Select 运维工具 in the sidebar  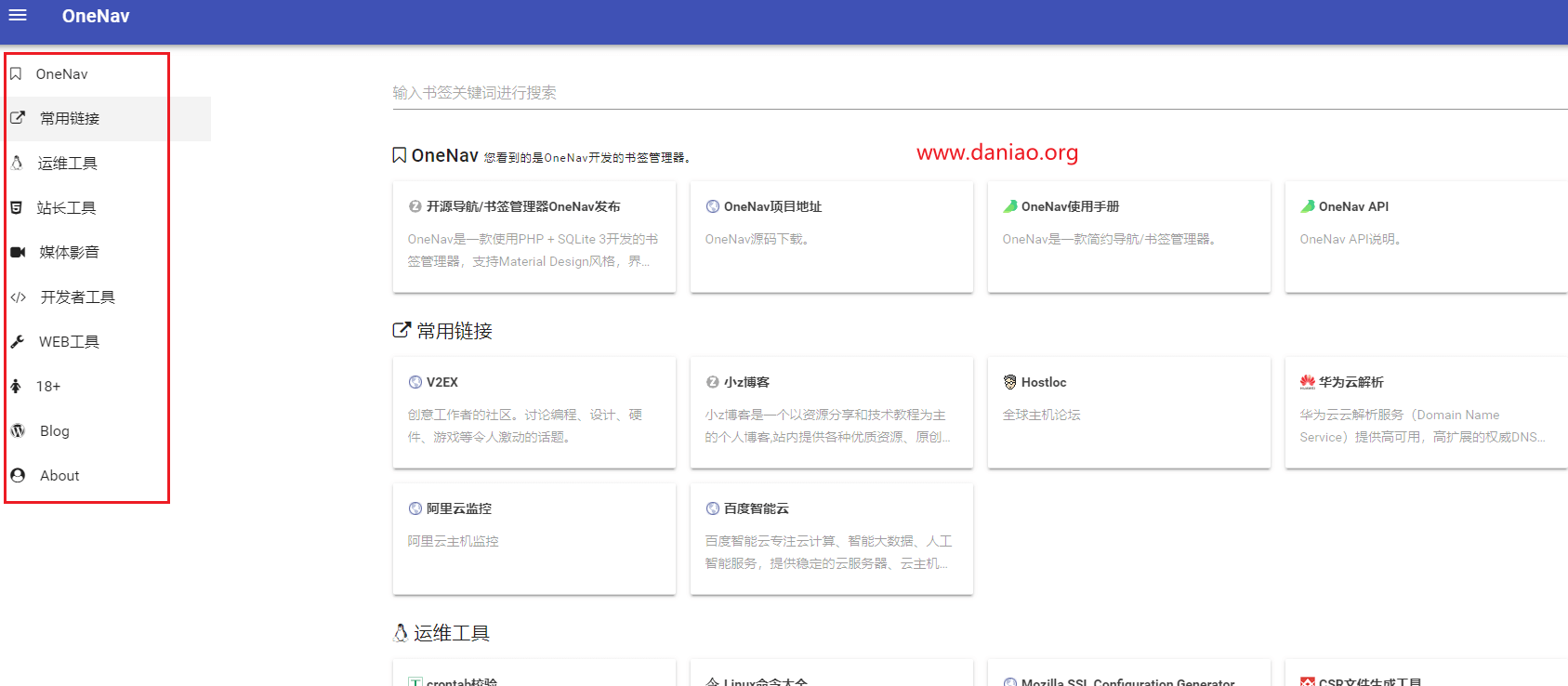point(68,164)
